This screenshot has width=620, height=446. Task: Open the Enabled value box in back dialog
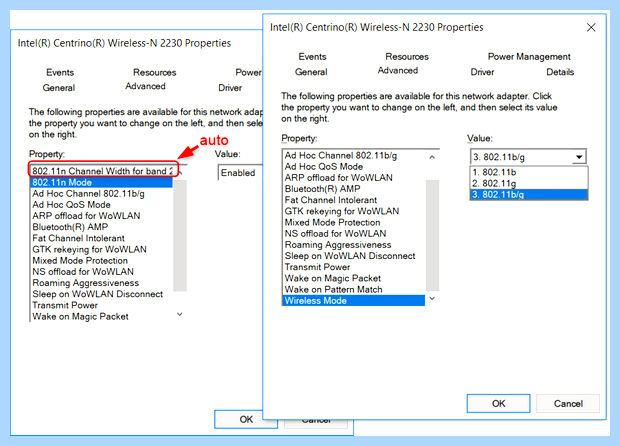[240, 173]
